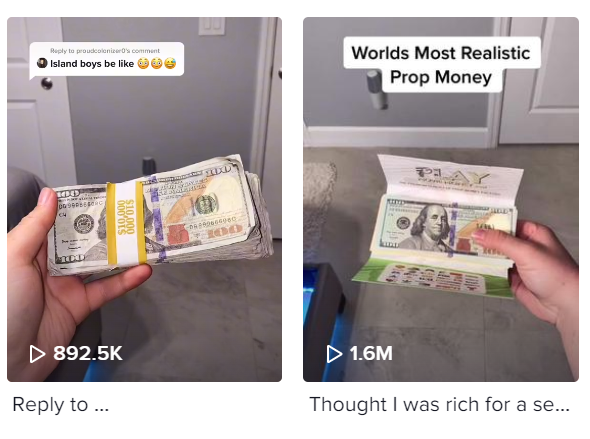Click the 'Prop Money' overlay line

[x=441, y=77]
